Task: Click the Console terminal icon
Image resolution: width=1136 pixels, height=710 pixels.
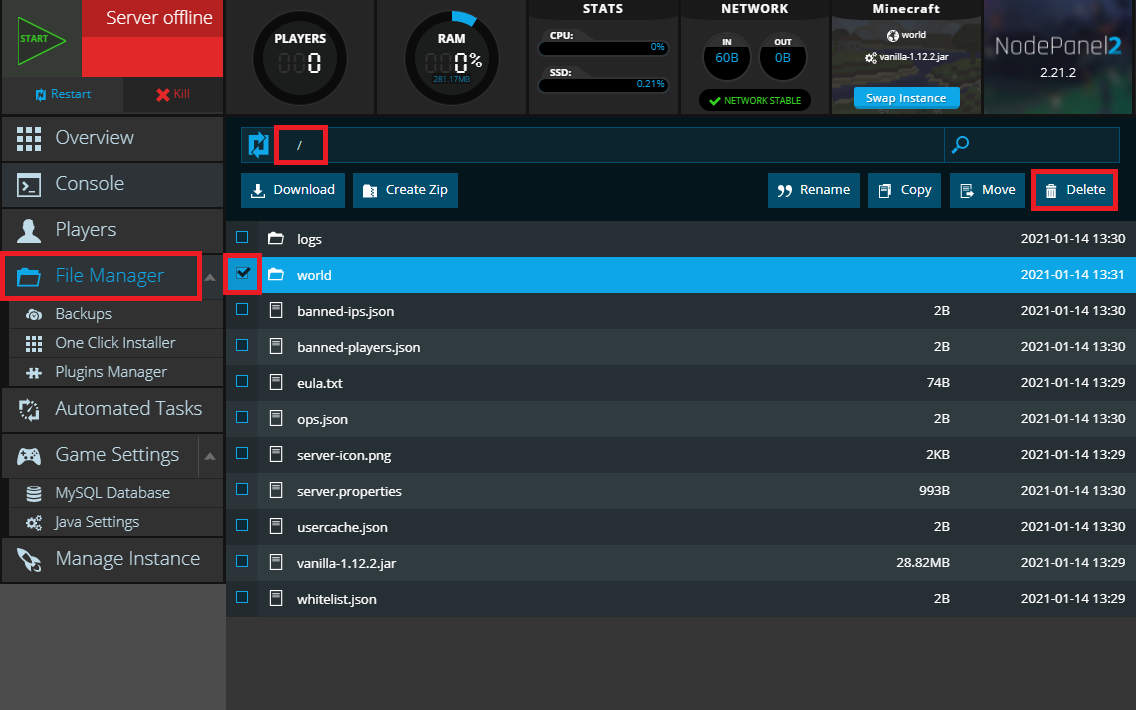Action: point(29,185)
